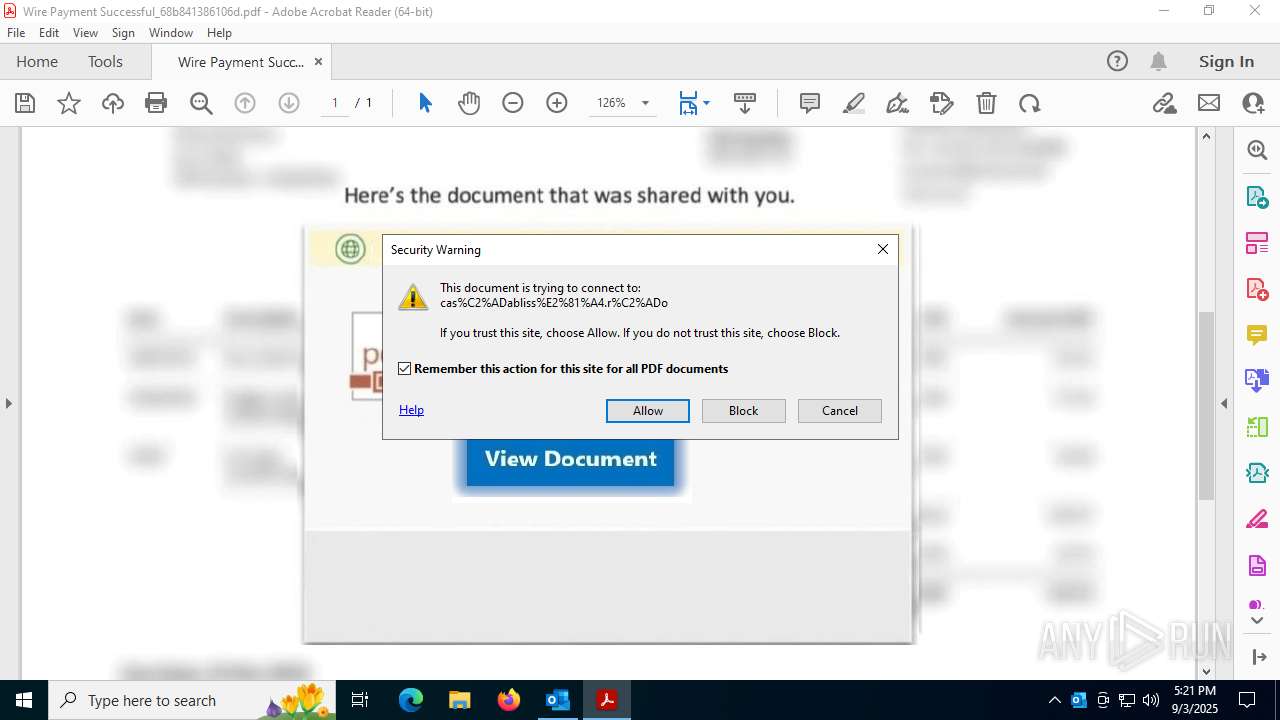
Task: Click the scroll up arrow
Action: 1206,136
